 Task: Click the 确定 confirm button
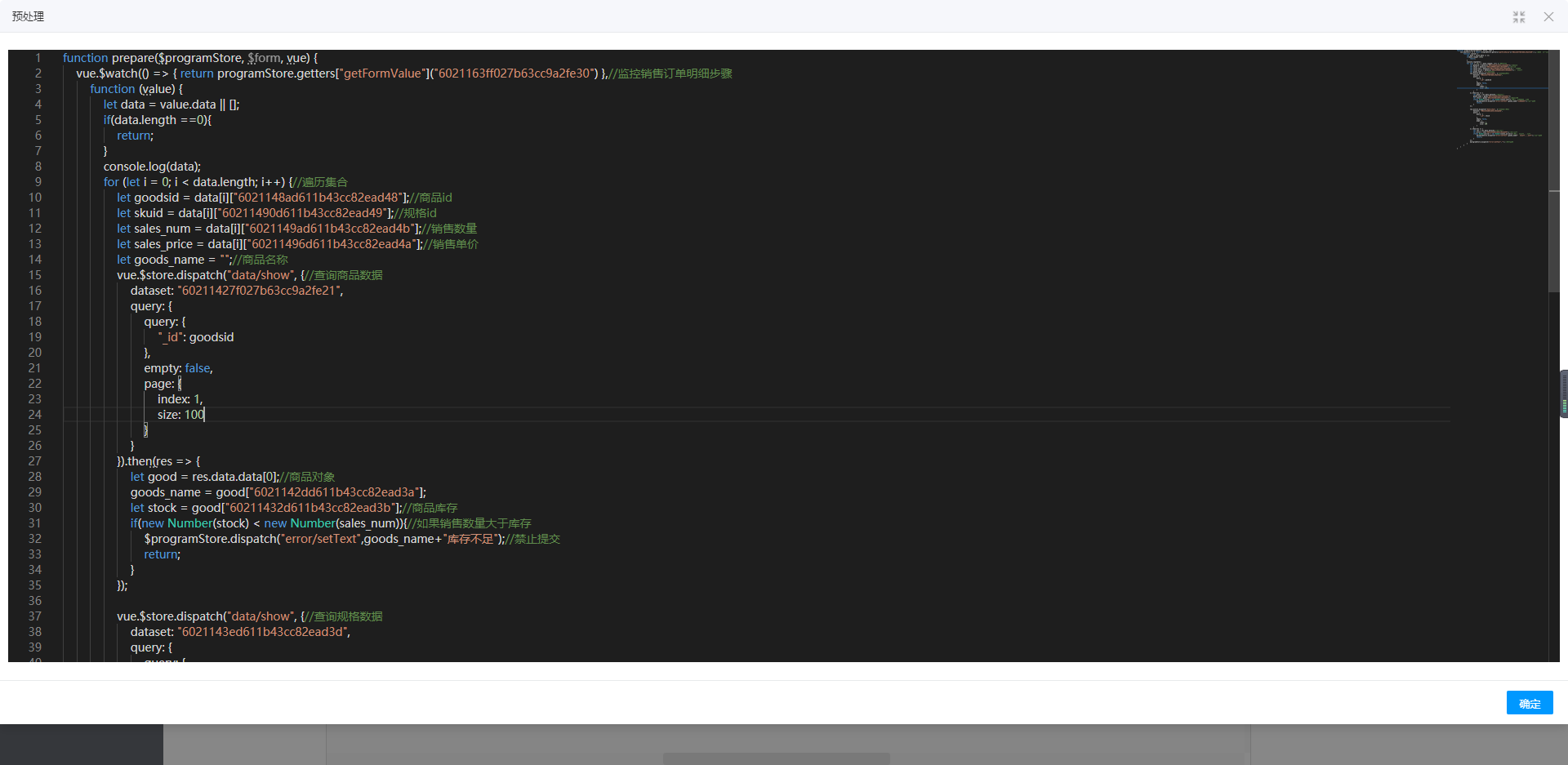[x=1529, y=703]
